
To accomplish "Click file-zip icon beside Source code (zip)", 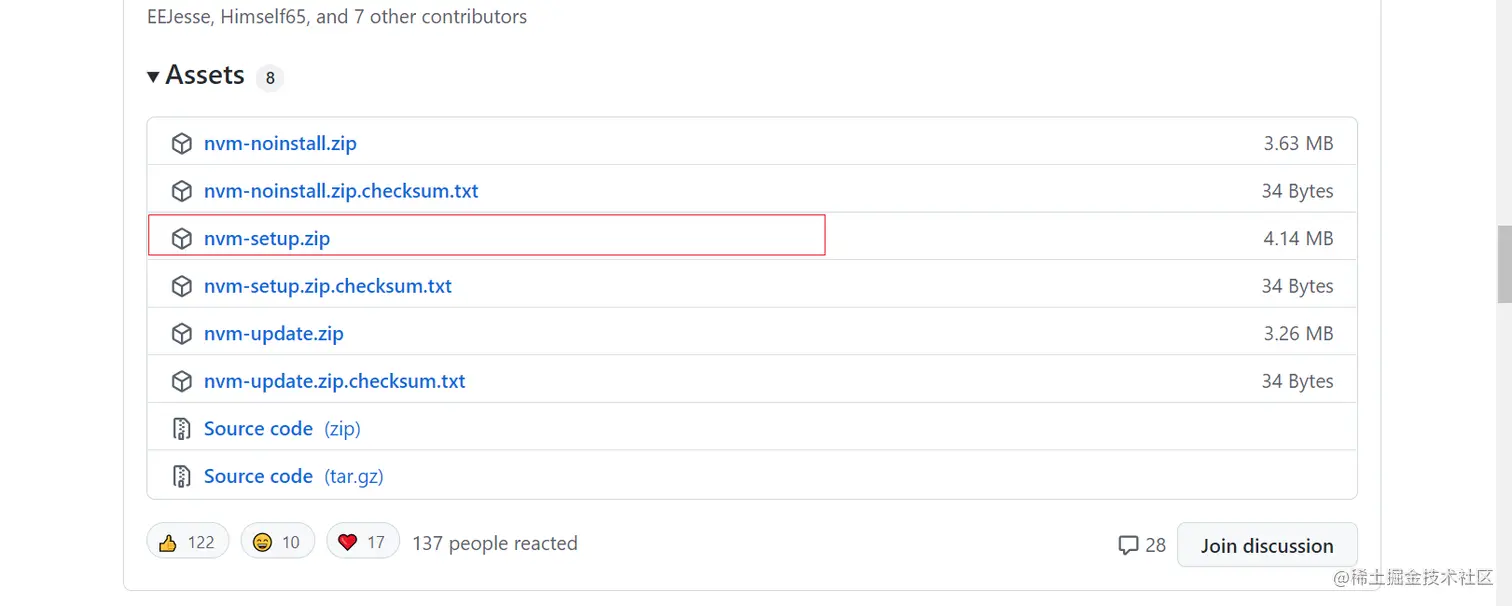I will click(181, 429).
